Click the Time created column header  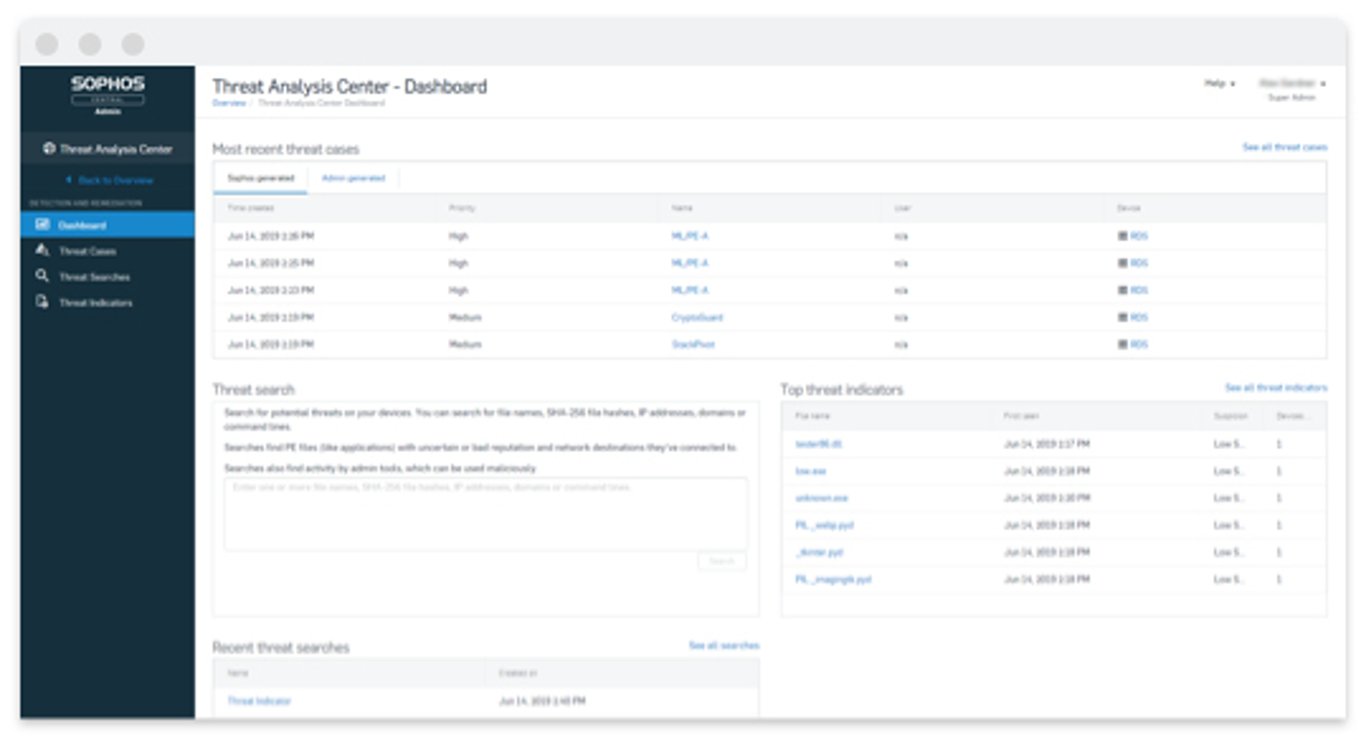click(x=251, y=208)
